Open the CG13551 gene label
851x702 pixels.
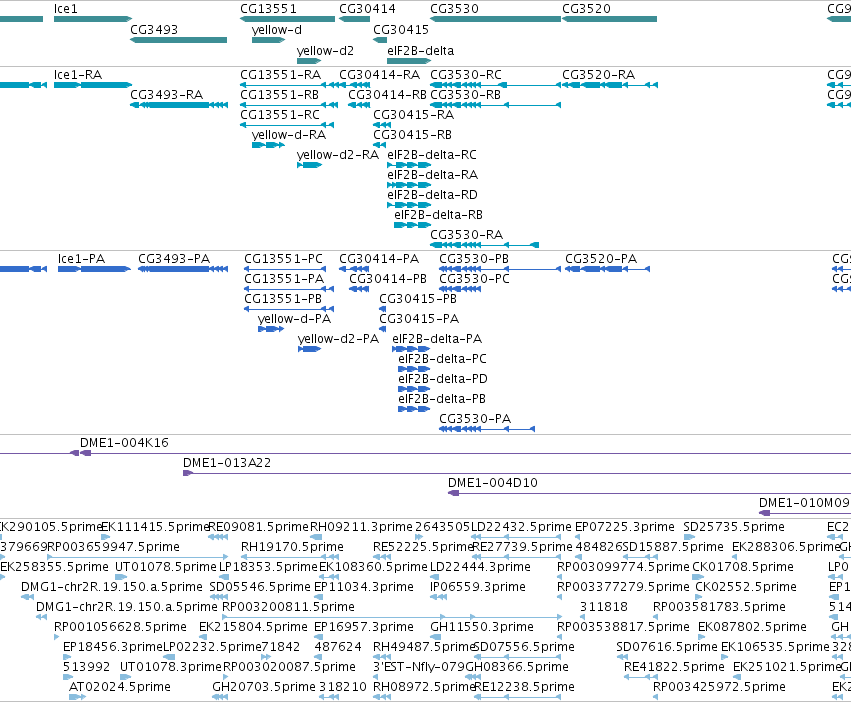[268, 9]
